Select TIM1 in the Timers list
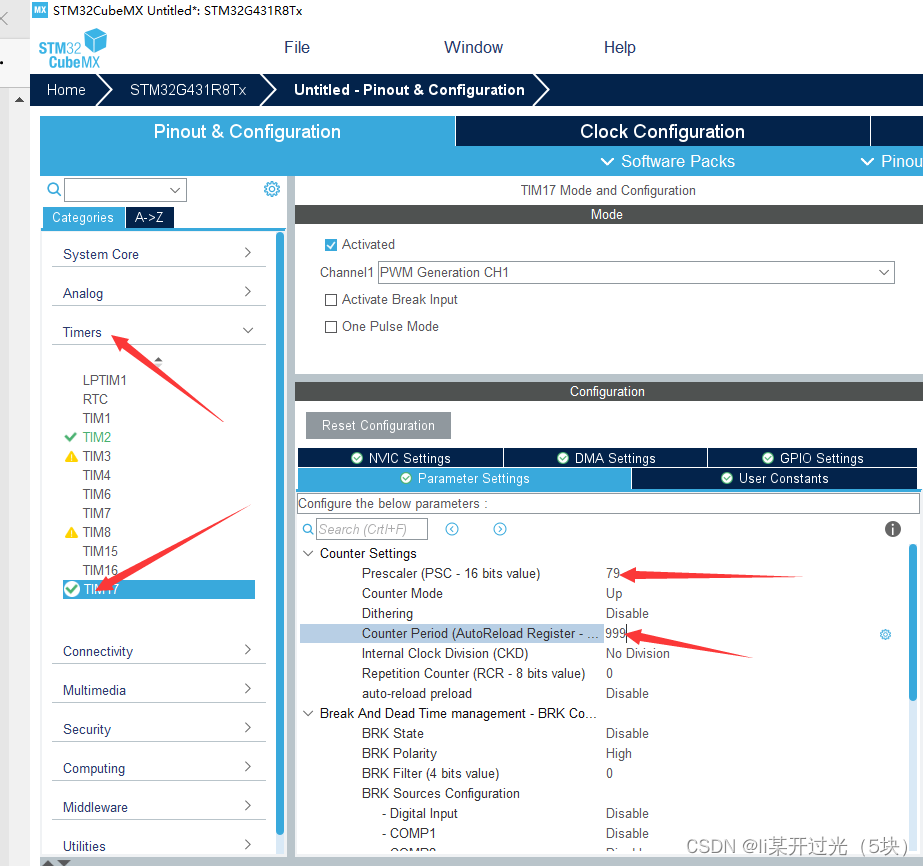The height and width of the screenshot is (866, 923). click(x=97, y=418)
